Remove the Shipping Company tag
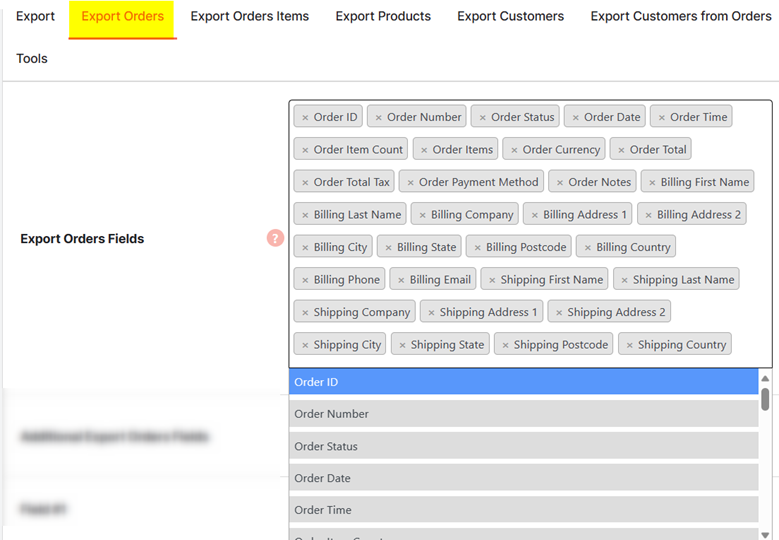Viewport: 779px width, 540px height. tap(305, 312)
